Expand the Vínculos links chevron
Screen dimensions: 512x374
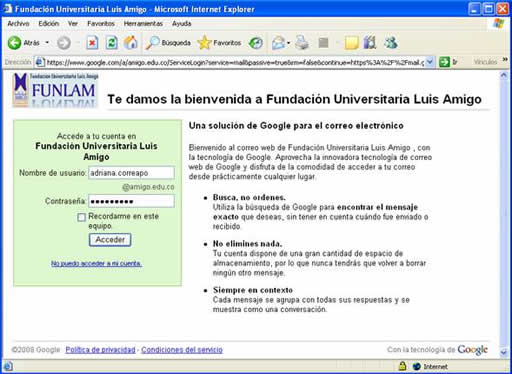coord(505,59)
